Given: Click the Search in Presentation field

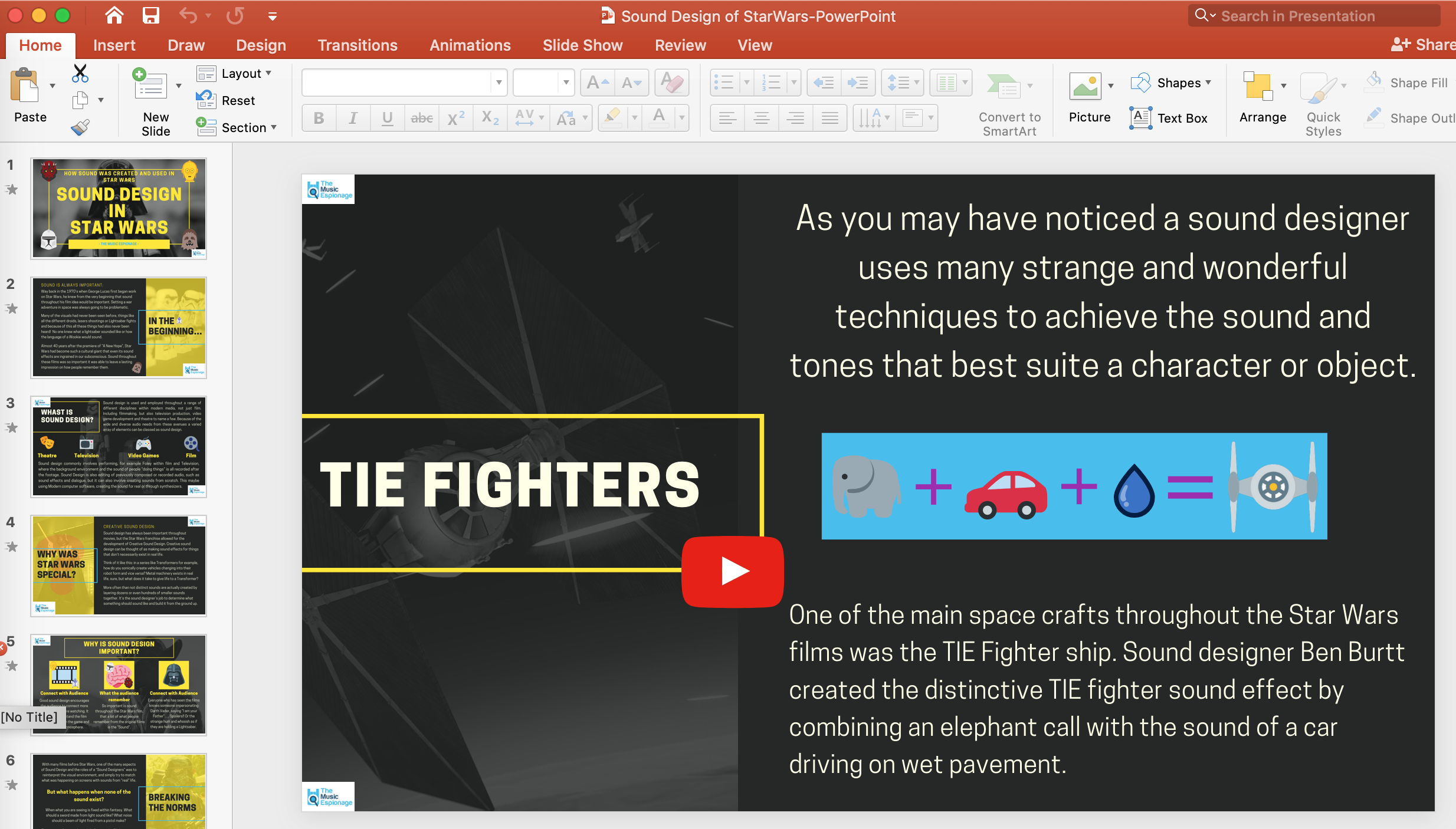Looking at the screenshot, I should (x=1314, y=16).
